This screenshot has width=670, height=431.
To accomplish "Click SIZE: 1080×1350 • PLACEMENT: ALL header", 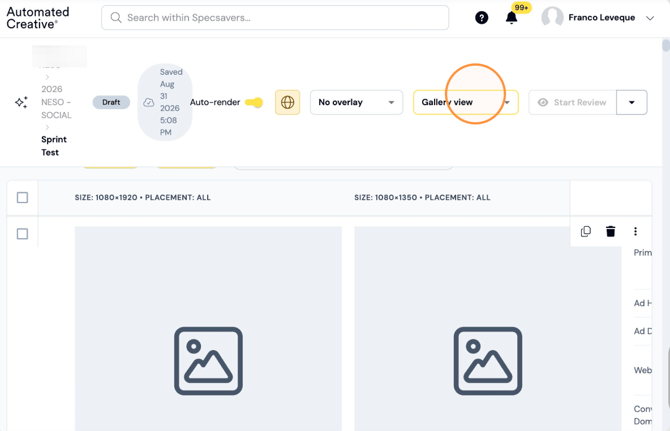I will point(422,197).
